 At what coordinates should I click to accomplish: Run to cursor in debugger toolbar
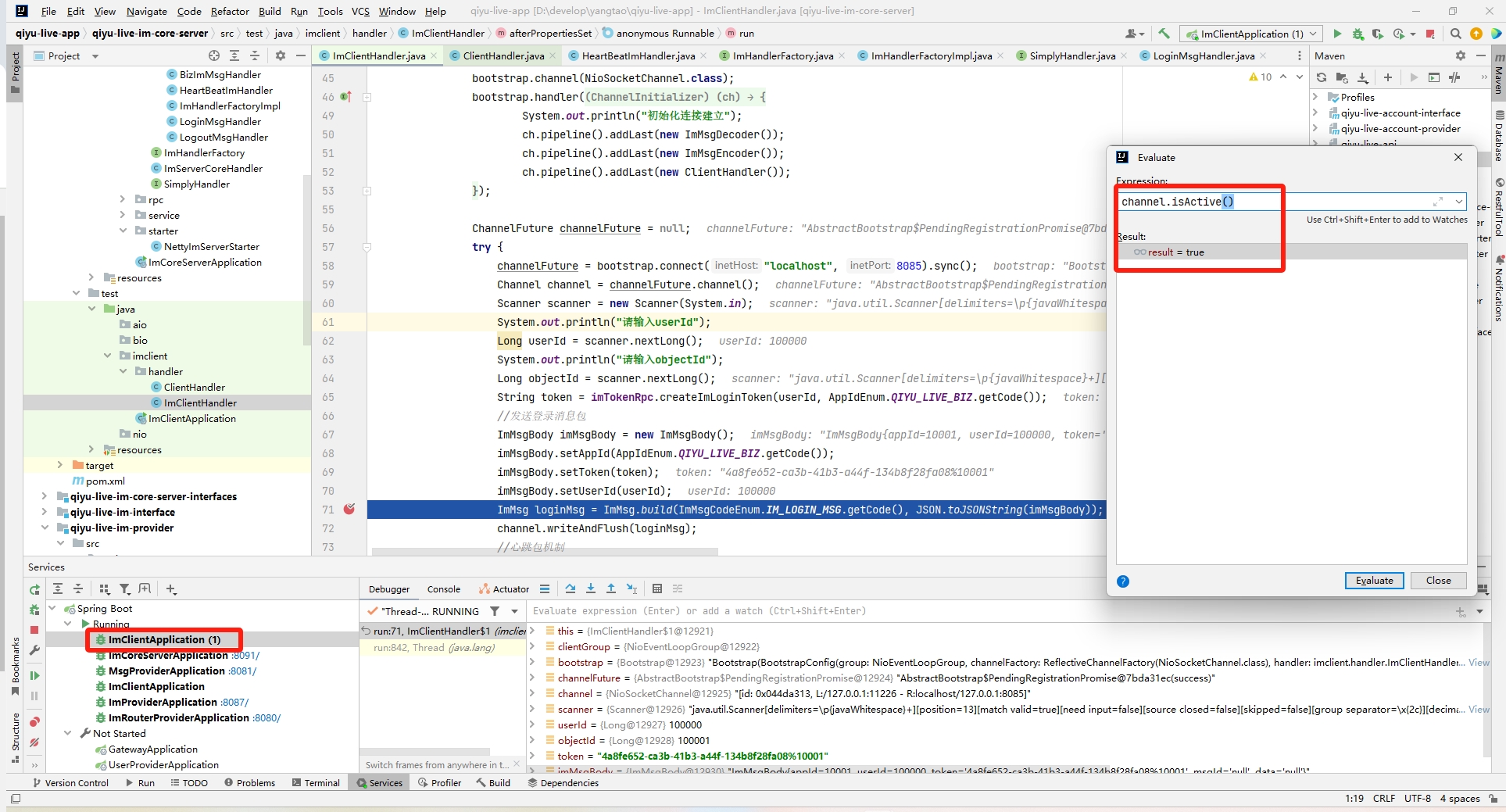coord(631,588)
